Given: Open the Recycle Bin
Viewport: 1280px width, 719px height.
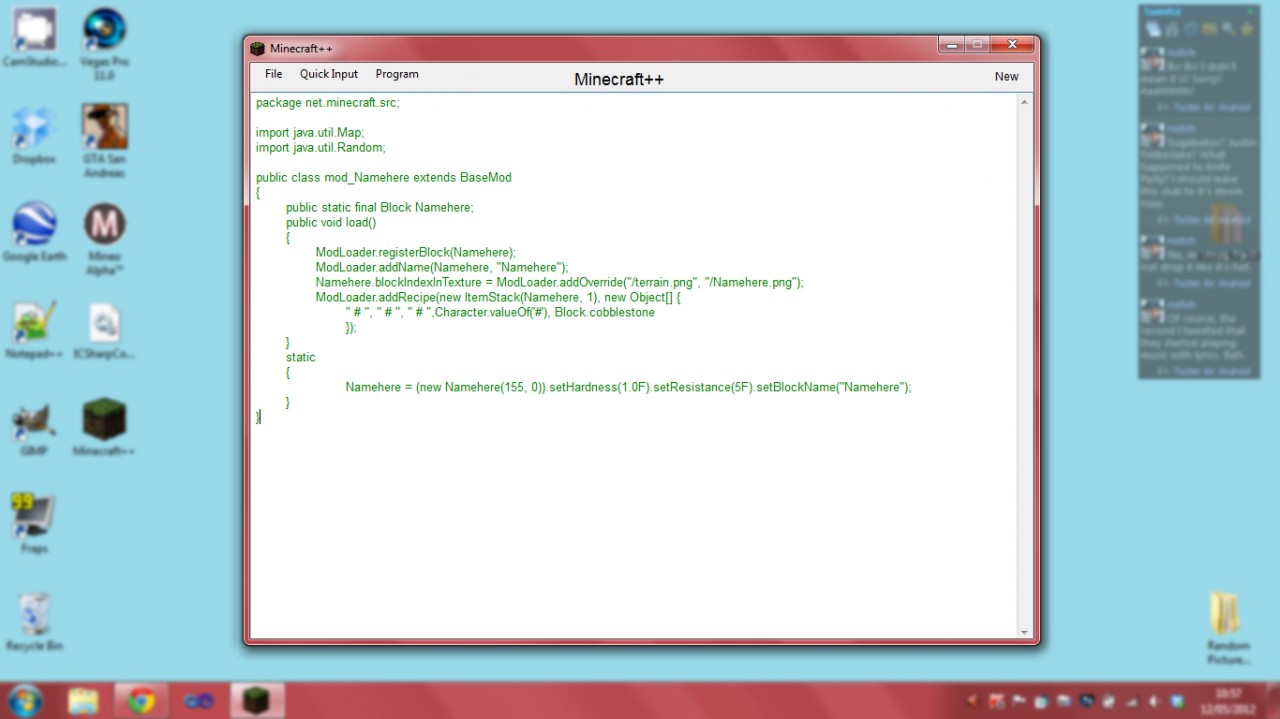Looking at the screenshot, I should 33,613.
